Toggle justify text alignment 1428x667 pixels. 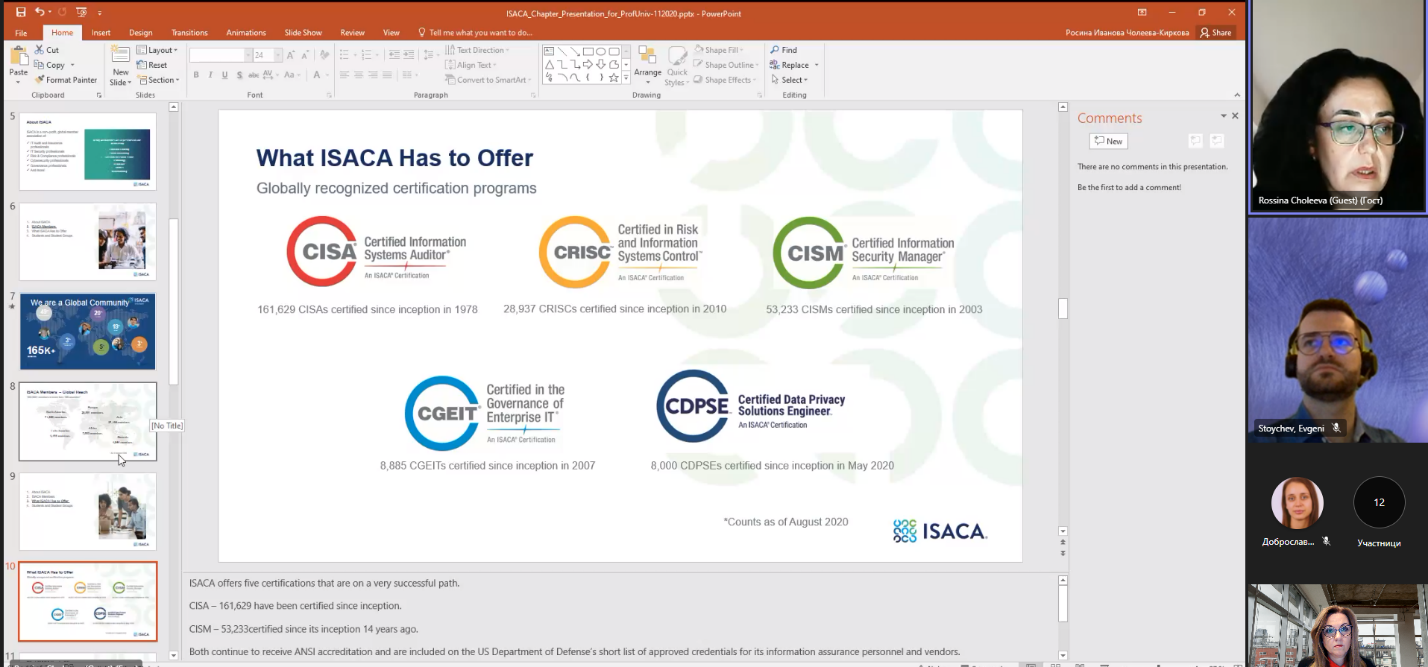pyautogui.click(x=387, y=75)
